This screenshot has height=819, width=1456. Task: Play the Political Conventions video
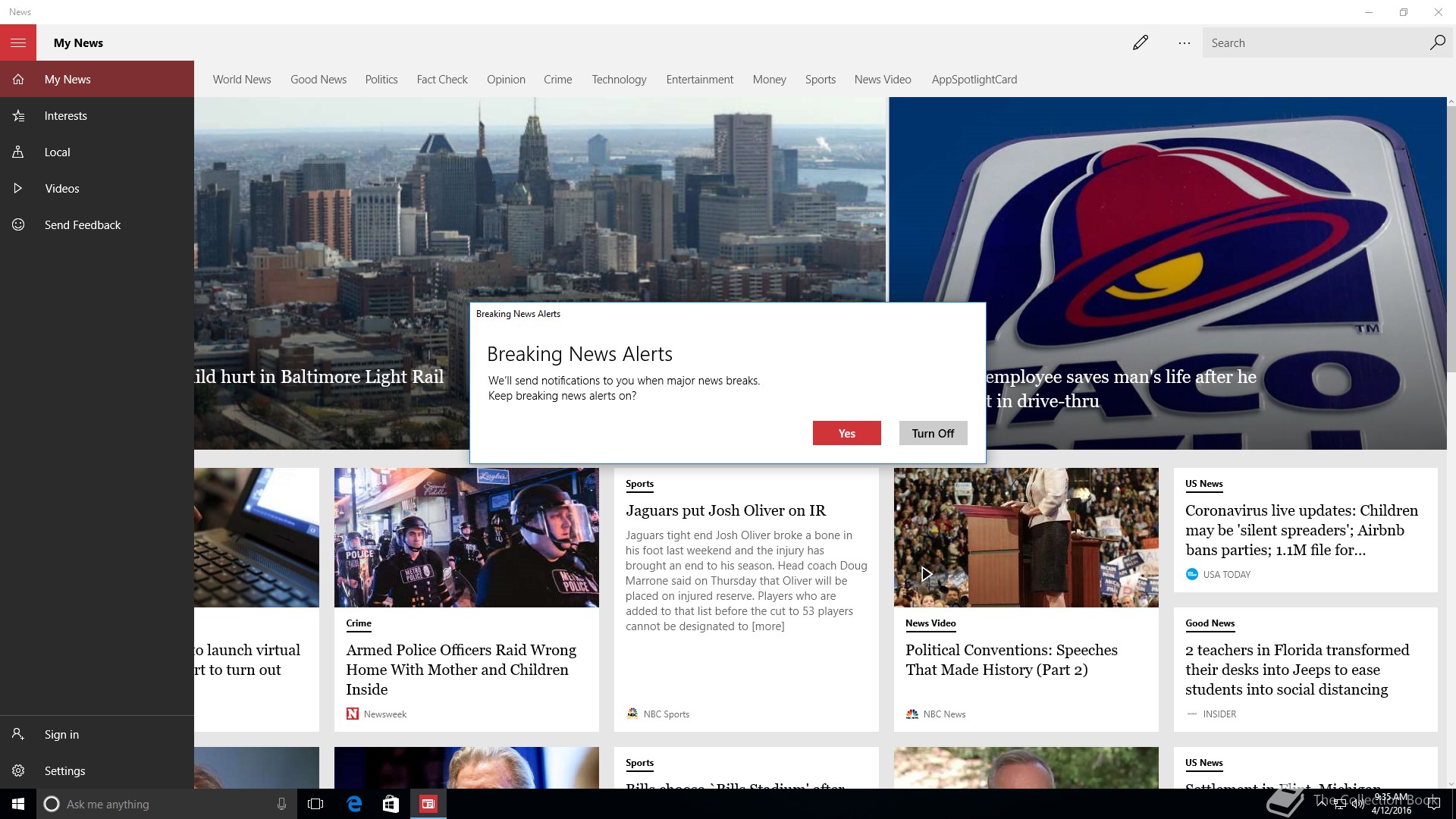(x=926, y=574)
